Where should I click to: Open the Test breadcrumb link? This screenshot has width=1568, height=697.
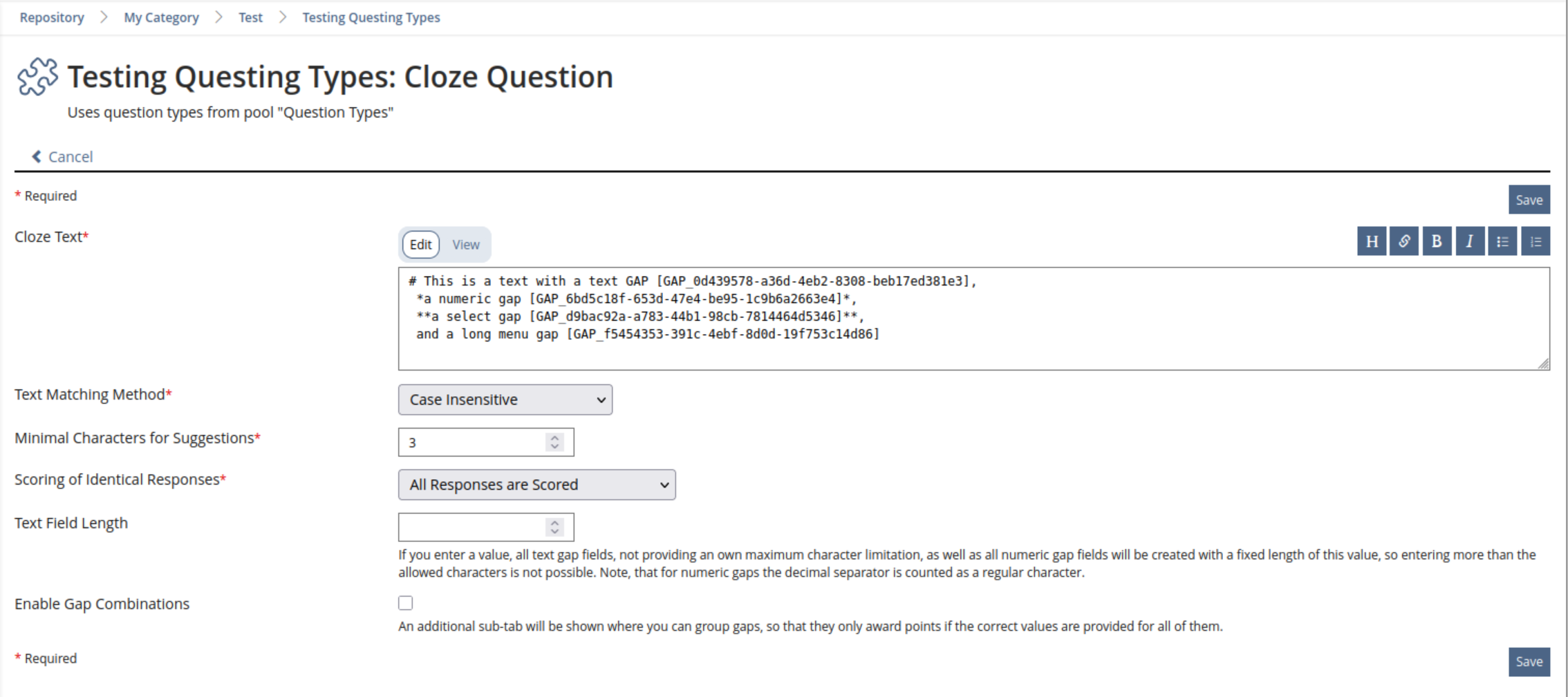(x=251, y=17)
